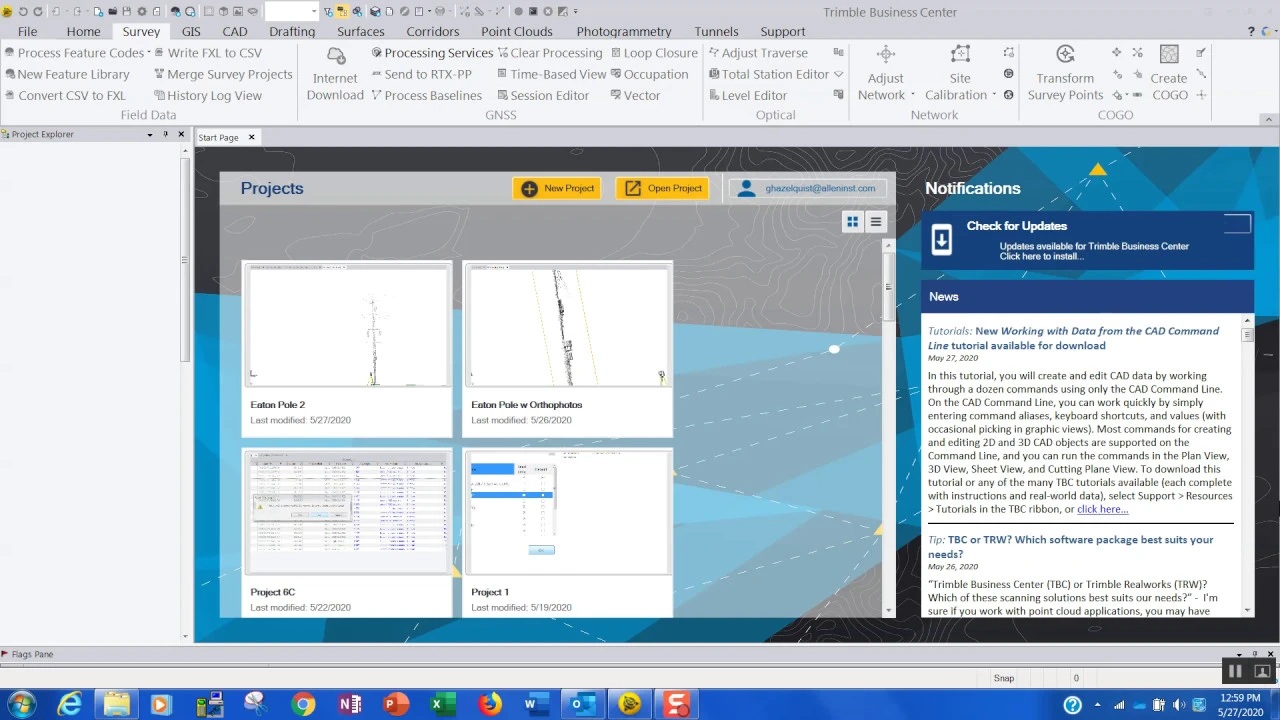Open the Eaton Pole 2 project thumbnail
The height and width of the screenshot is (720, 1280).
click(347, 326)
